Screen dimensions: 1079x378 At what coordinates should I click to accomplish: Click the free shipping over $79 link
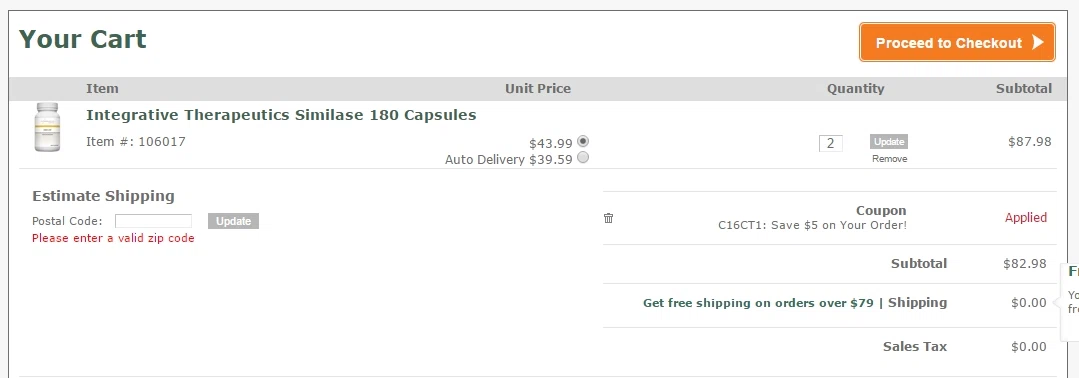pyautogui.click(x=758, y=303)
